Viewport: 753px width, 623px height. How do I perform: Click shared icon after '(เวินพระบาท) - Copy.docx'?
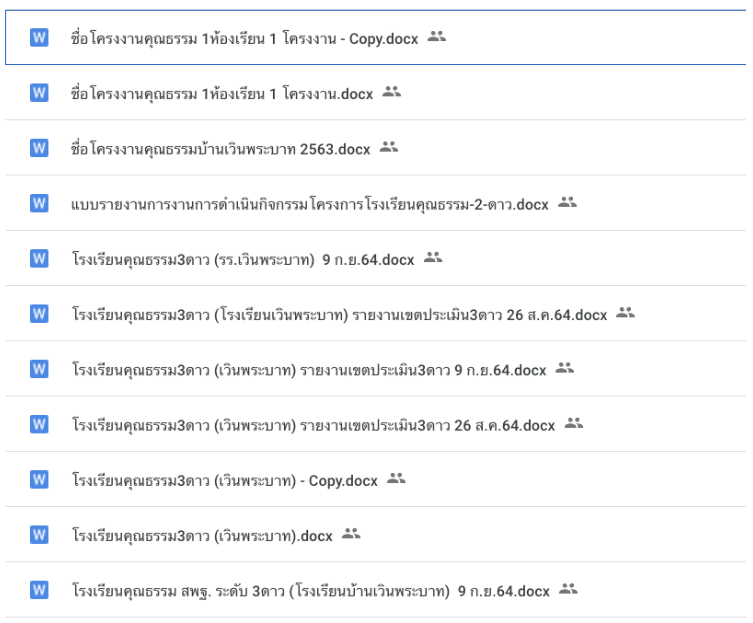tap(396, 478)
